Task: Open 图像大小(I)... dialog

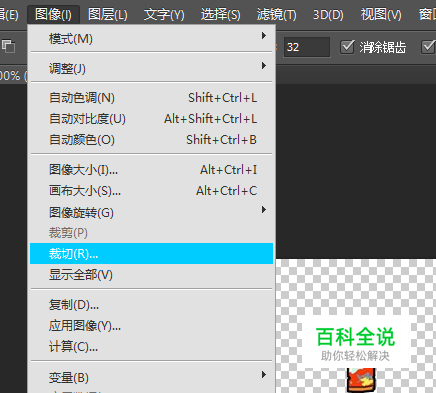Action: point(152,170)
